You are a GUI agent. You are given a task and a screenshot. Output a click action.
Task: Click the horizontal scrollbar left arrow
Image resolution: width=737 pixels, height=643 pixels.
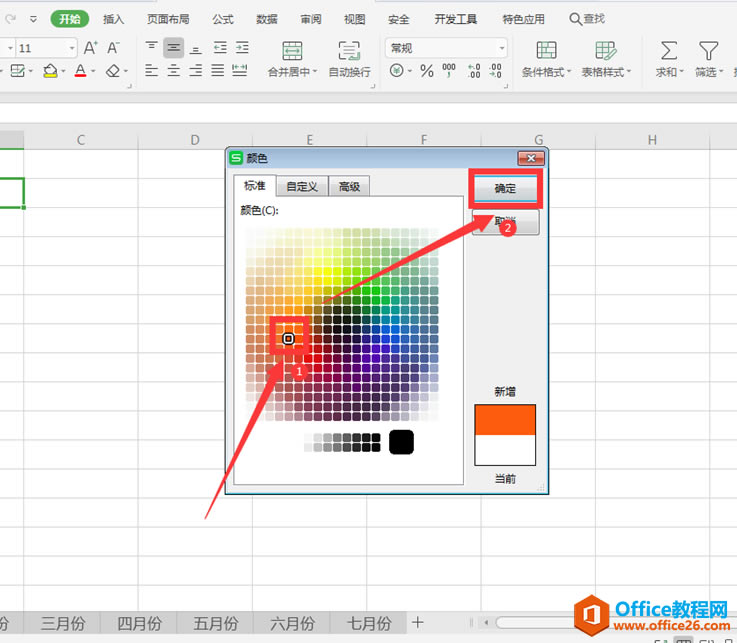point(486,623)
